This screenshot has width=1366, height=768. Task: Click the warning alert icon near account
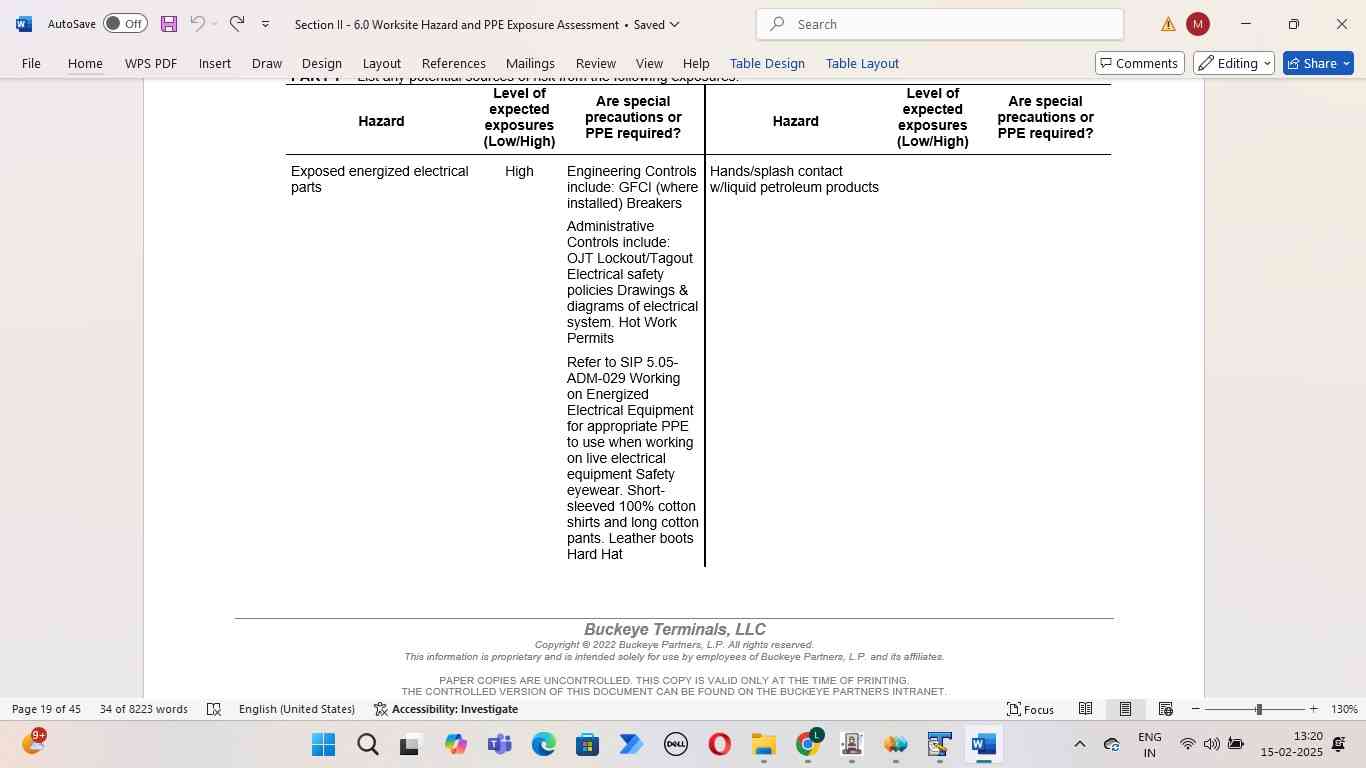point(1168,24)
